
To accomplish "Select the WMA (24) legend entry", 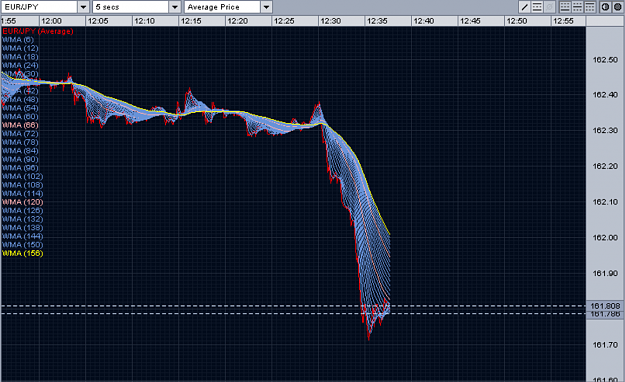I will pos(20,65).
